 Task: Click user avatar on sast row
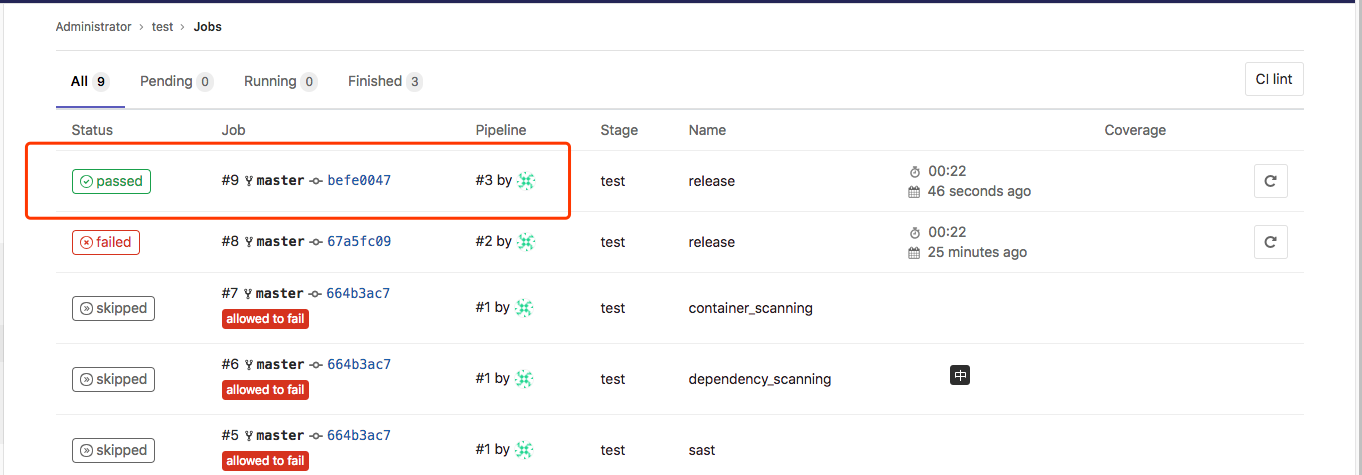point(524,450)
